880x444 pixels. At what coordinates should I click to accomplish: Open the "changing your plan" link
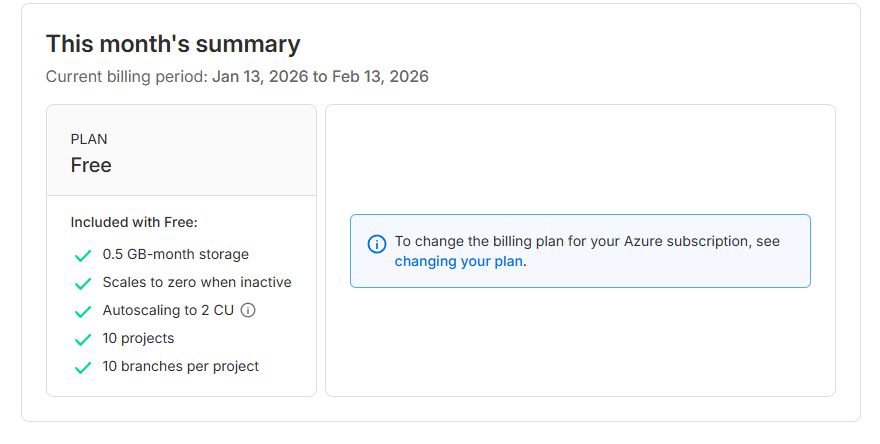click(459, 261)
